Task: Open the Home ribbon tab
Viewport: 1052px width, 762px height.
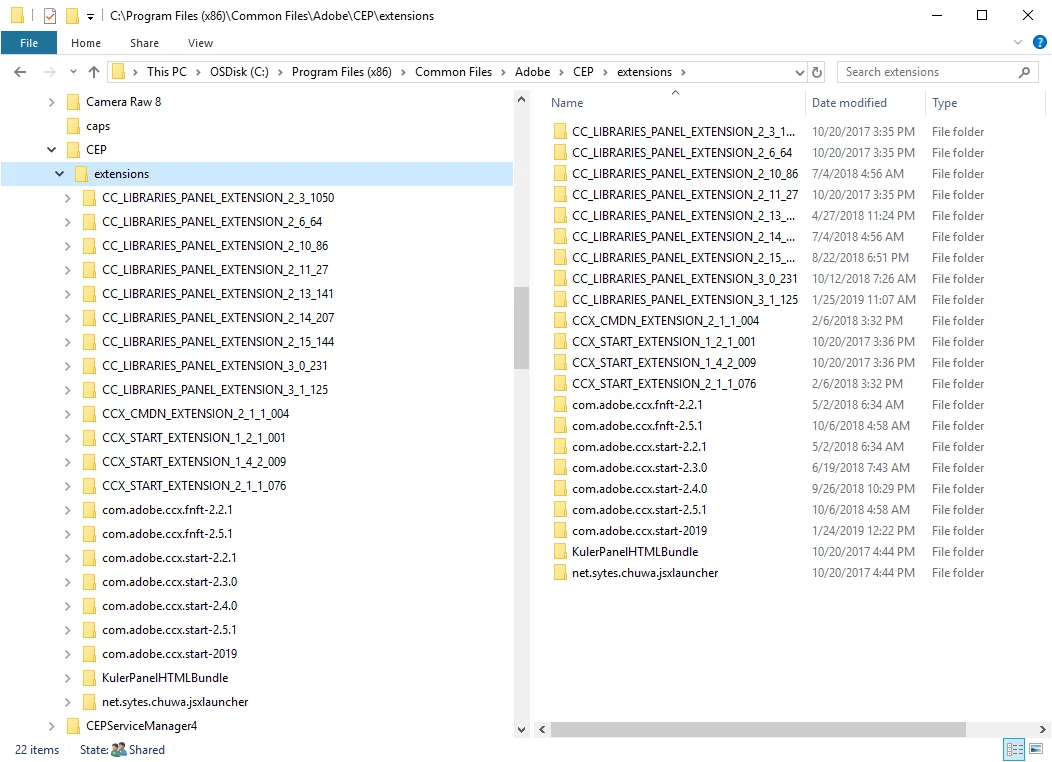Action: (x=86, y=43)
